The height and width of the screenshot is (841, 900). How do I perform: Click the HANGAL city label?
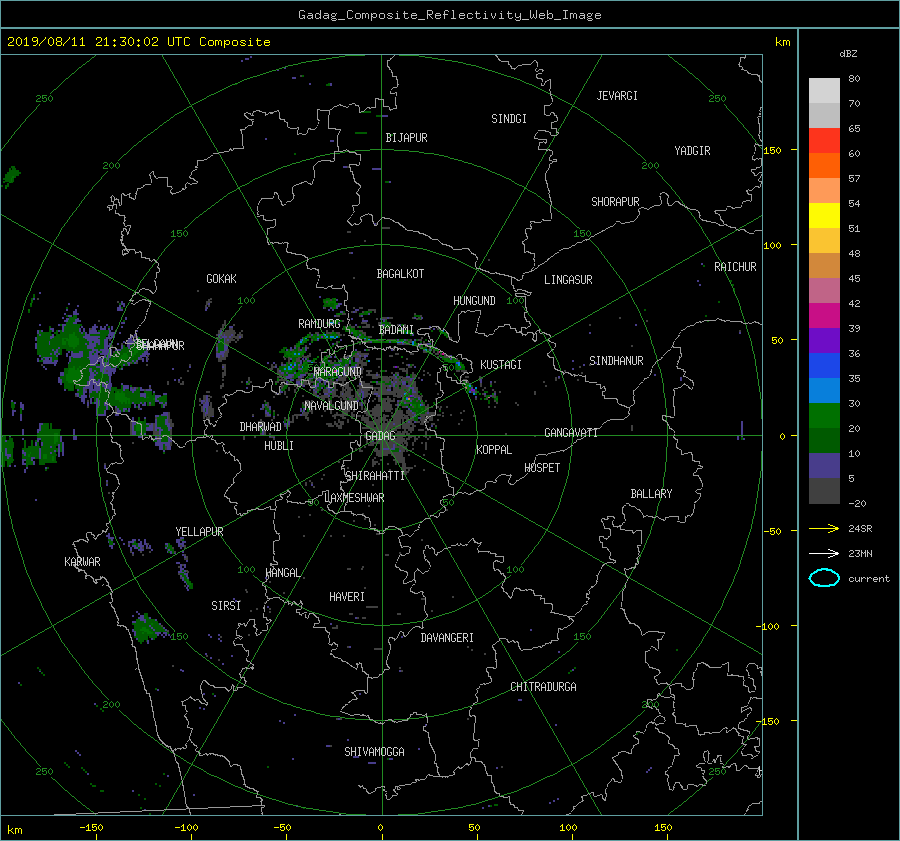point(282,573)
